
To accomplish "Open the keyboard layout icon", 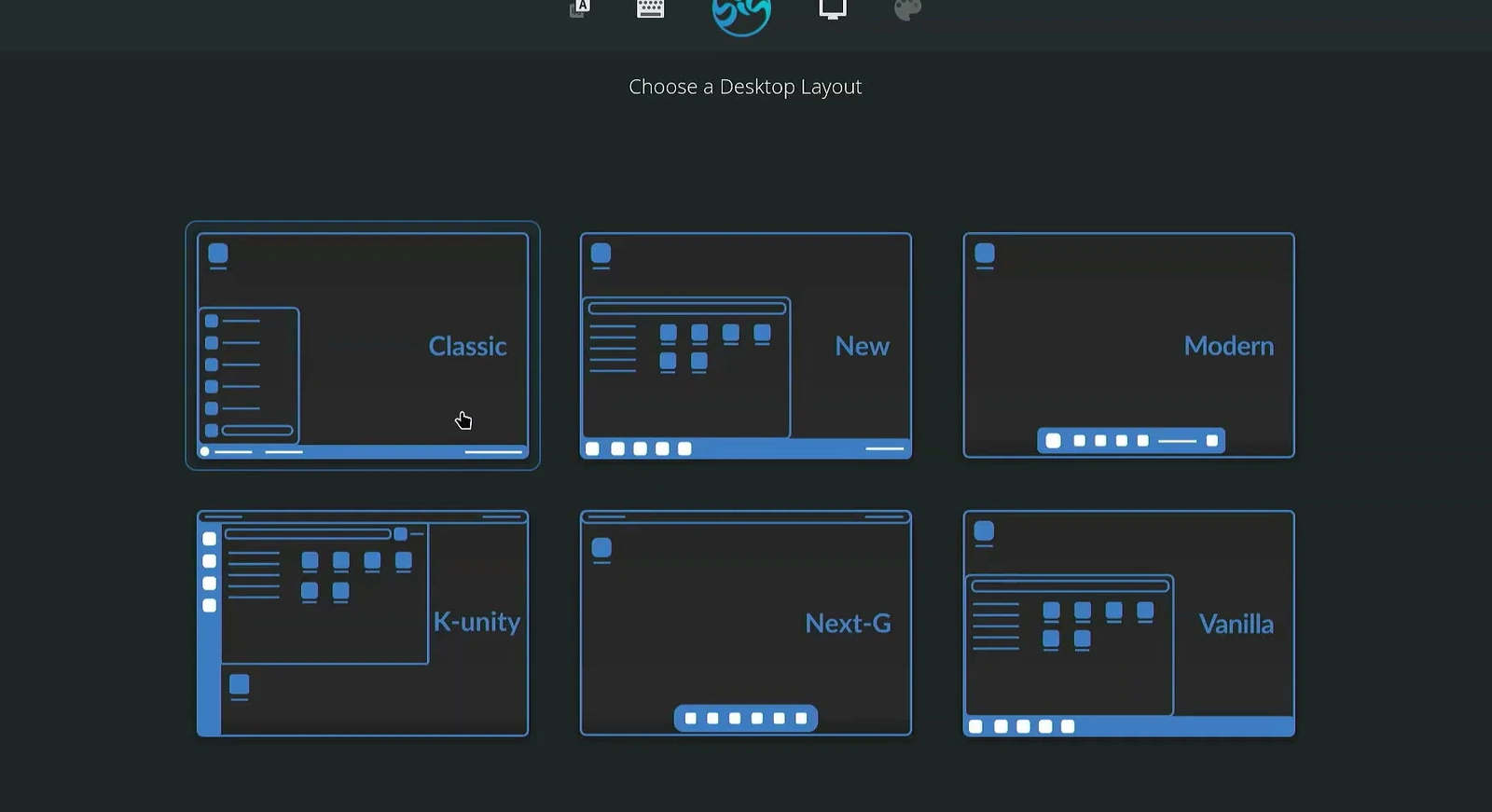I will pyautogui.click(x=650, y=8).
